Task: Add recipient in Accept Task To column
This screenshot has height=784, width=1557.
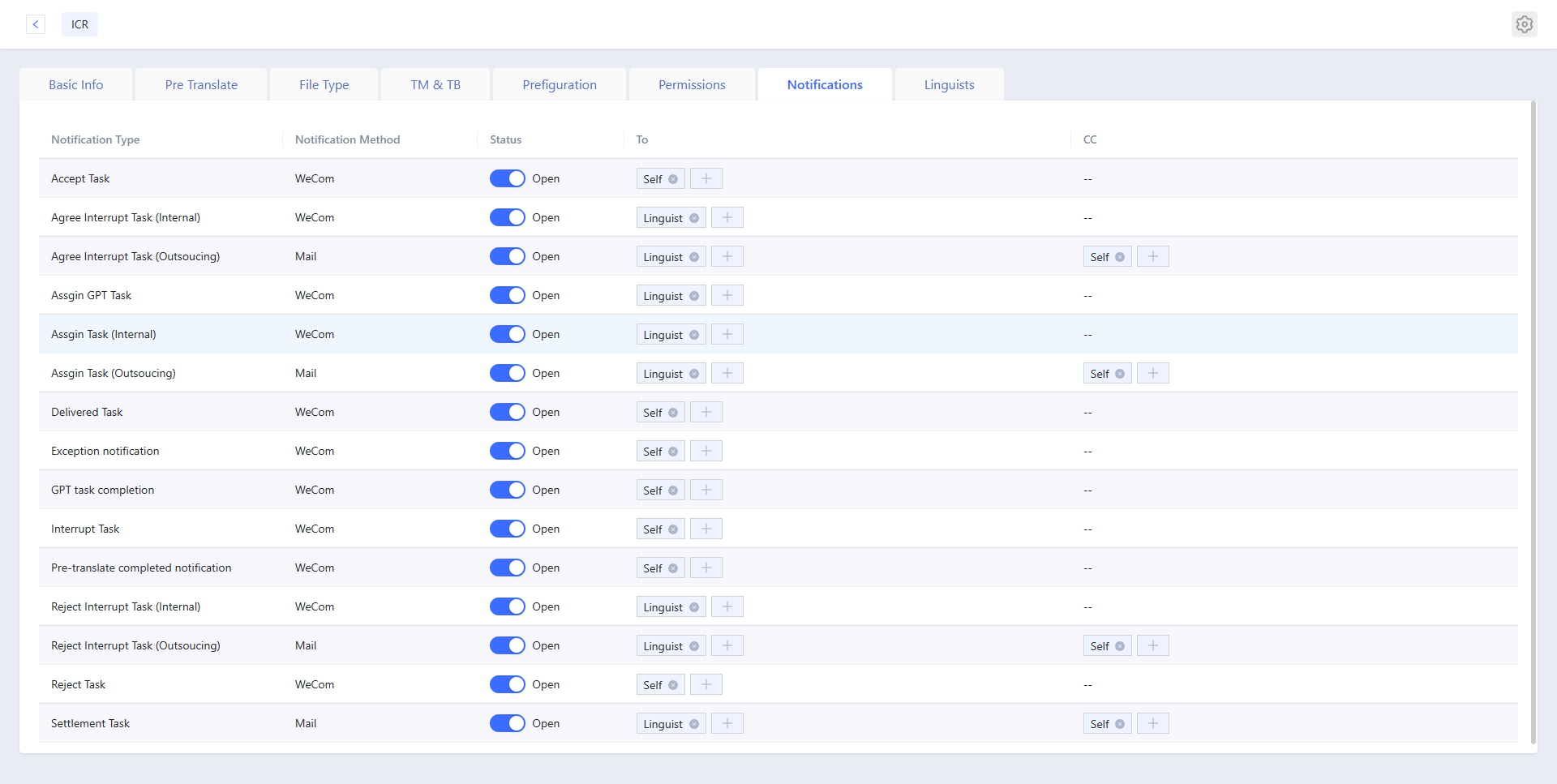Action: (x=706, y=178)
